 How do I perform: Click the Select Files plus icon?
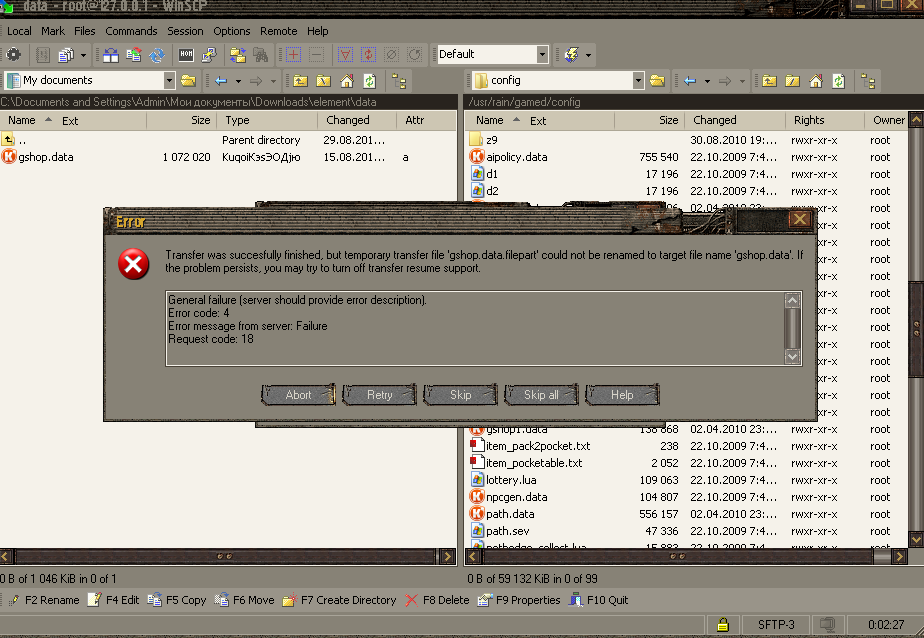tap(293, 55)
